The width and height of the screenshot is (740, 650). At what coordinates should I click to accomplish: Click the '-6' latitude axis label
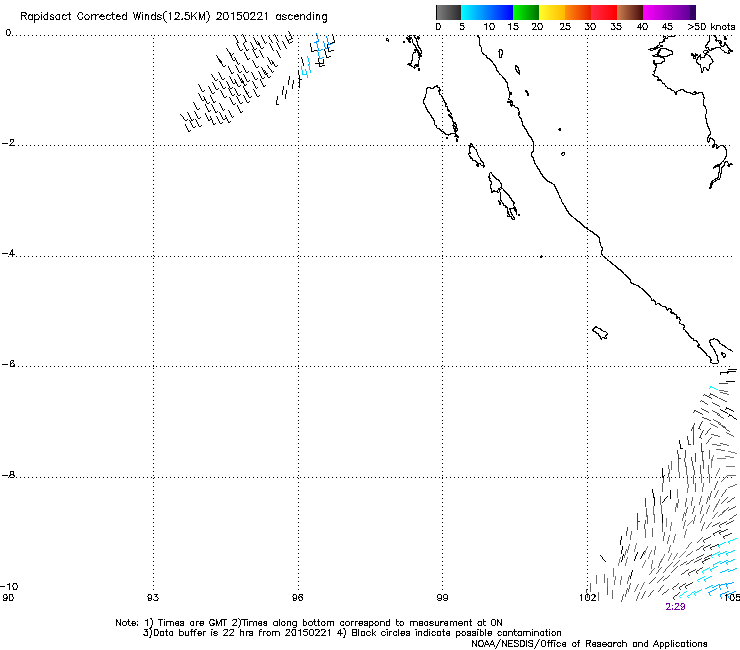(x=9, y=364)
